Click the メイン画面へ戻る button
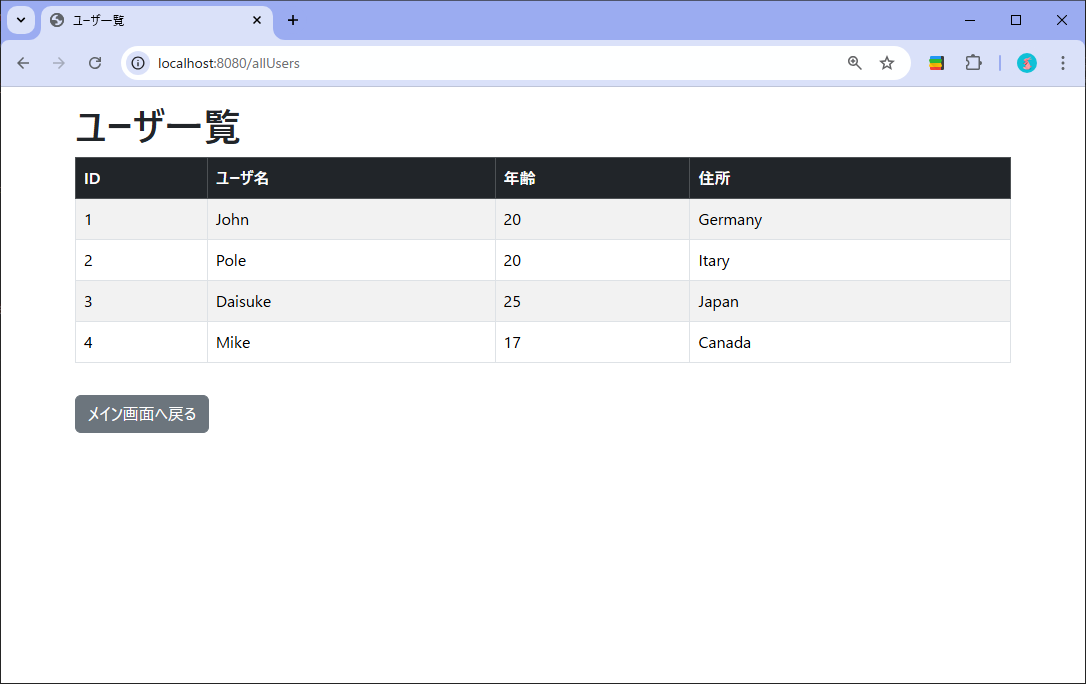The width and height of the screenshot is (1086, 684). point(141,413)
